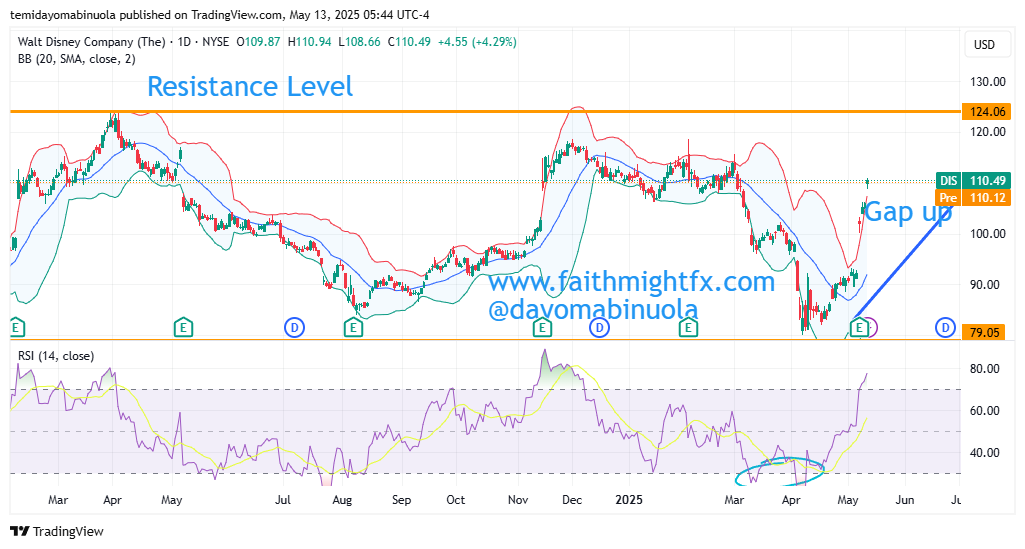Viewport: 1025px width, 549px height.
Task: Click the earnings E marker above May 2024
Action: pos(183,327)
